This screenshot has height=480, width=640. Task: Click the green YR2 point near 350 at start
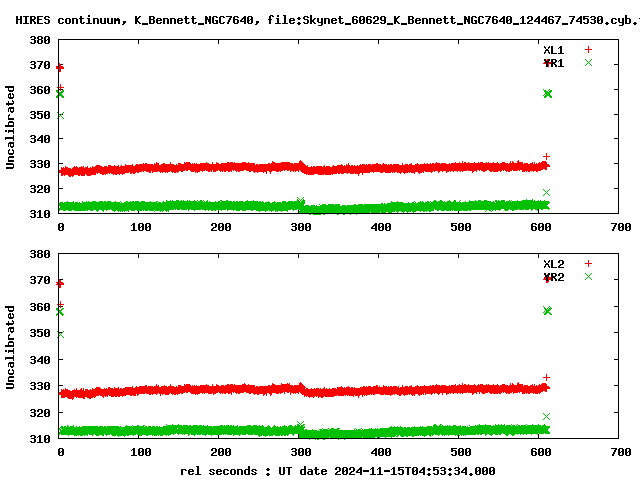61,335
